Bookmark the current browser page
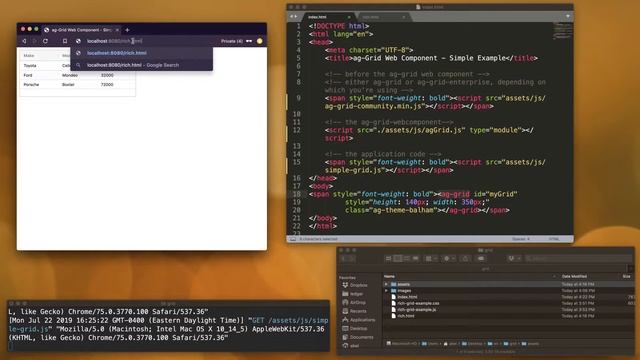The height and width of the screenshot is (360, 640). (64, 41)
